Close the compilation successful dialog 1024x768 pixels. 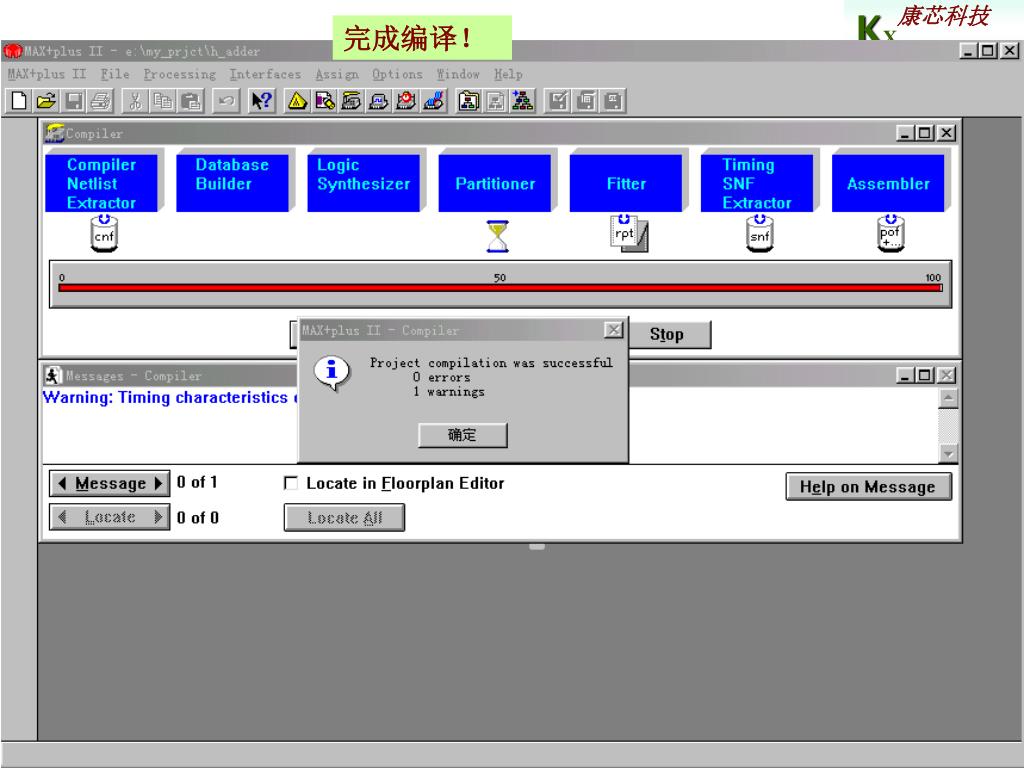(613, 330)
